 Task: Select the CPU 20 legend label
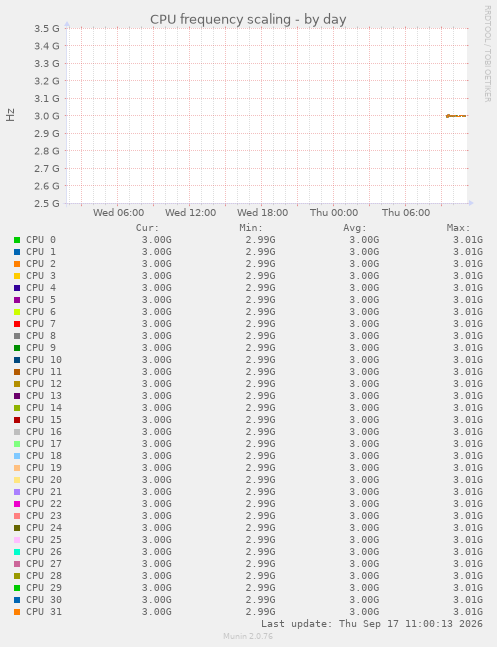[44, 479]
